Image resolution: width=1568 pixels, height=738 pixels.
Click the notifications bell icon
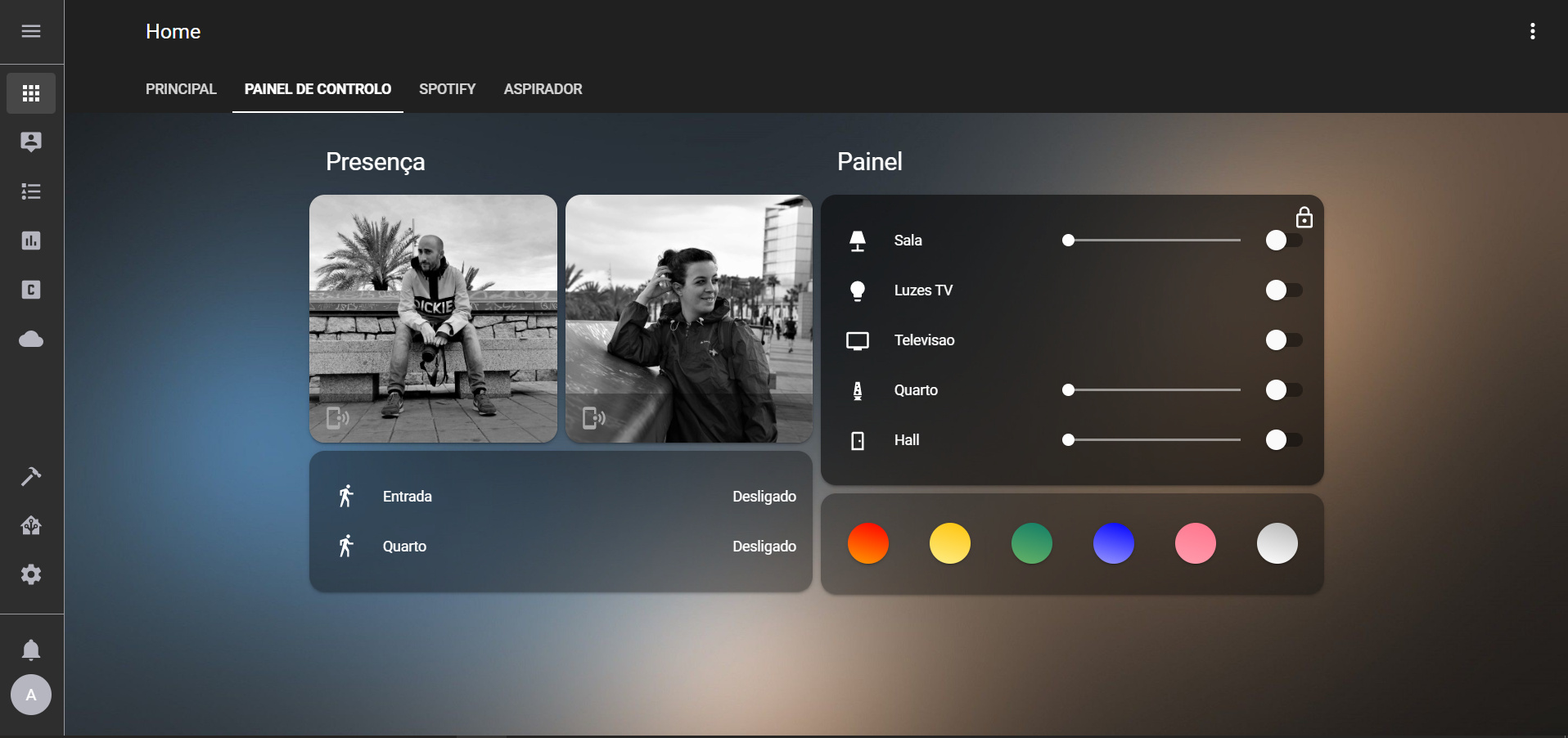(30, 649)
